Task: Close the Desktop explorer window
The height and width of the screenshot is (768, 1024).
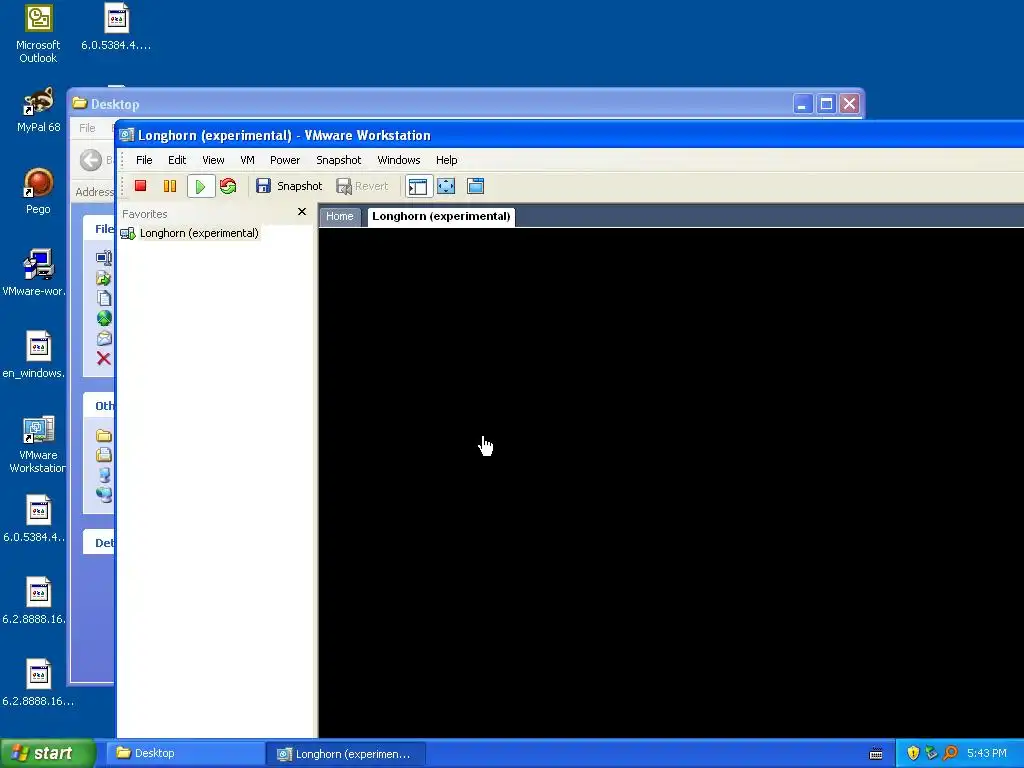Action: click(849, 104)
